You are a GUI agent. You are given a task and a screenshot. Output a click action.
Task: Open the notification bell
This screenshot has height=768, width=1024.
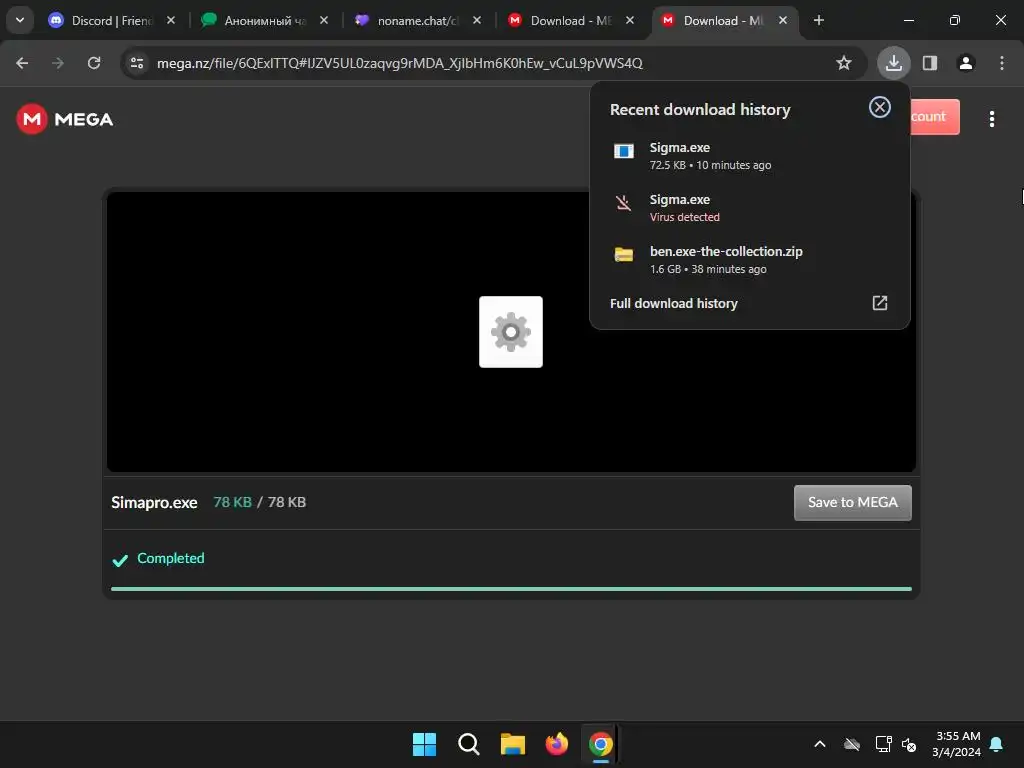click(996, 744)
